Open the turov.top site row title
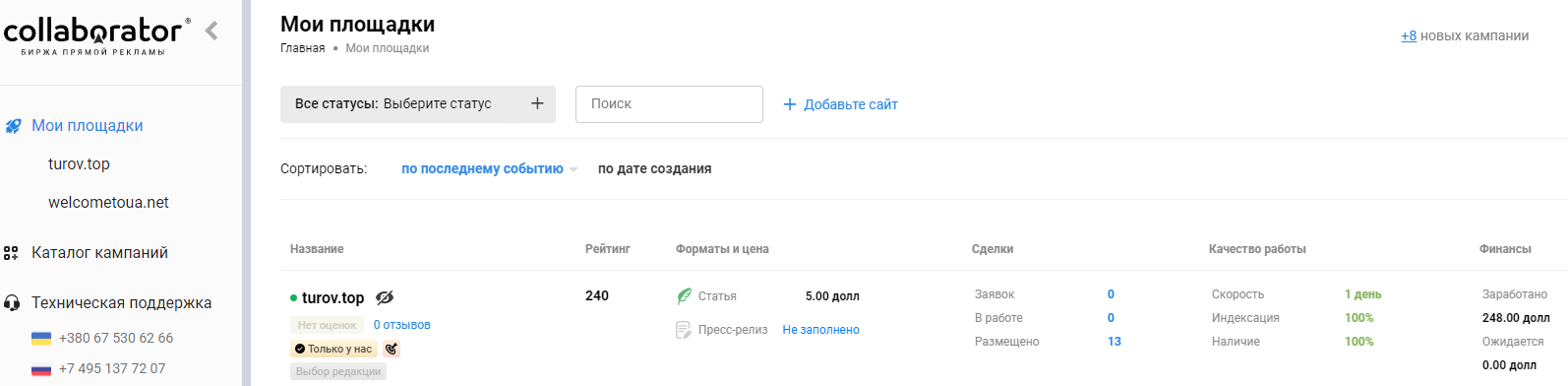Image resolution: width=1568 pixels, height=386 pixels. (x=332, y=297)
